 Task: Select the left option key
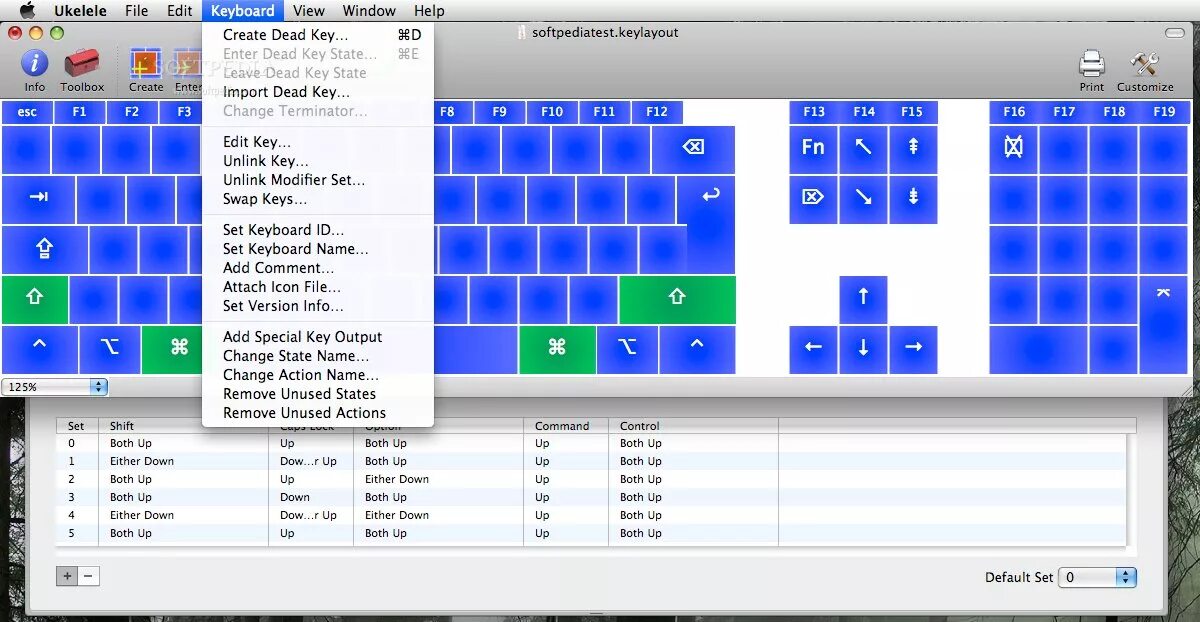click(109, 349)
